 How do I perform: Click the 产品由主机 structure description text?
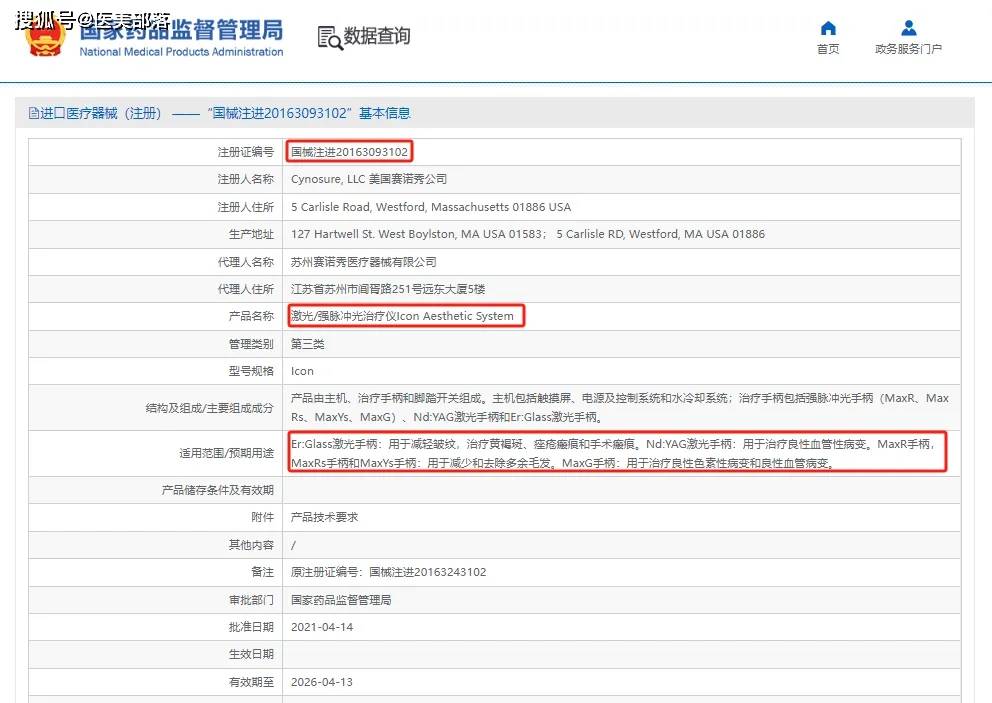coord(620,407)
